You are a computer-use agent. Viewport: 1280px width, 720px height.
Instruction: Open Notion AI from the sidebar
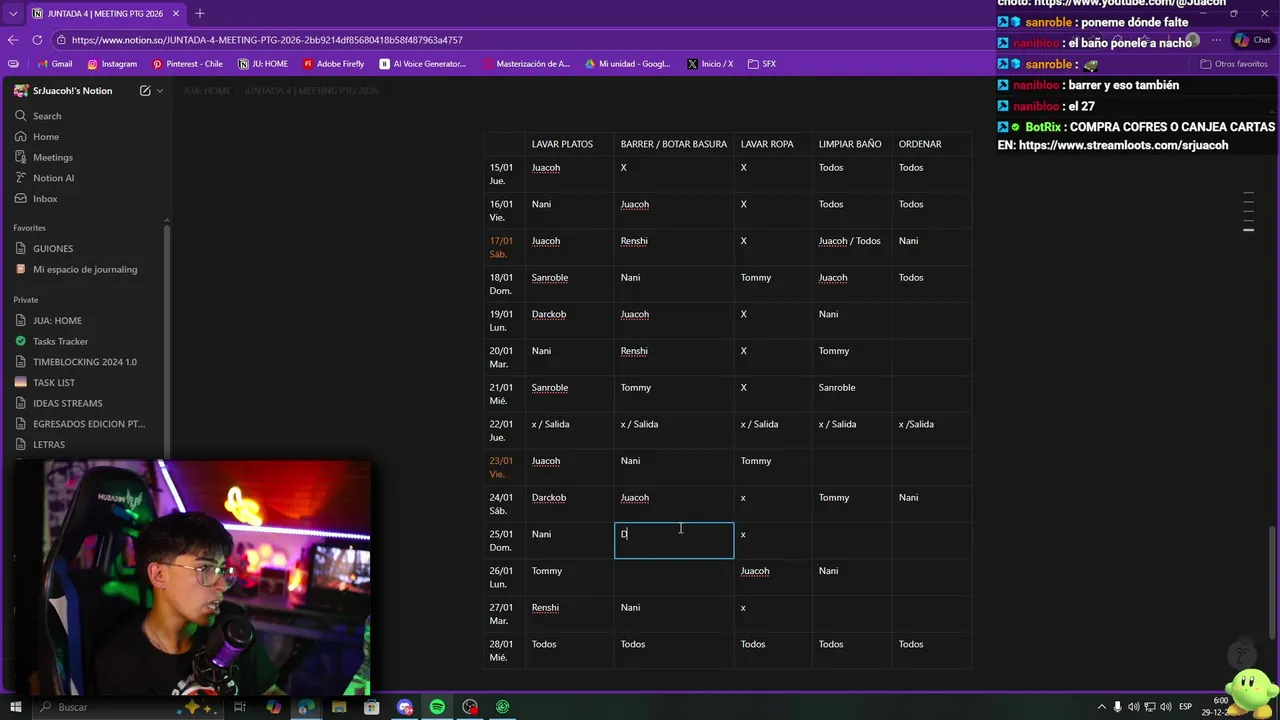87,178
